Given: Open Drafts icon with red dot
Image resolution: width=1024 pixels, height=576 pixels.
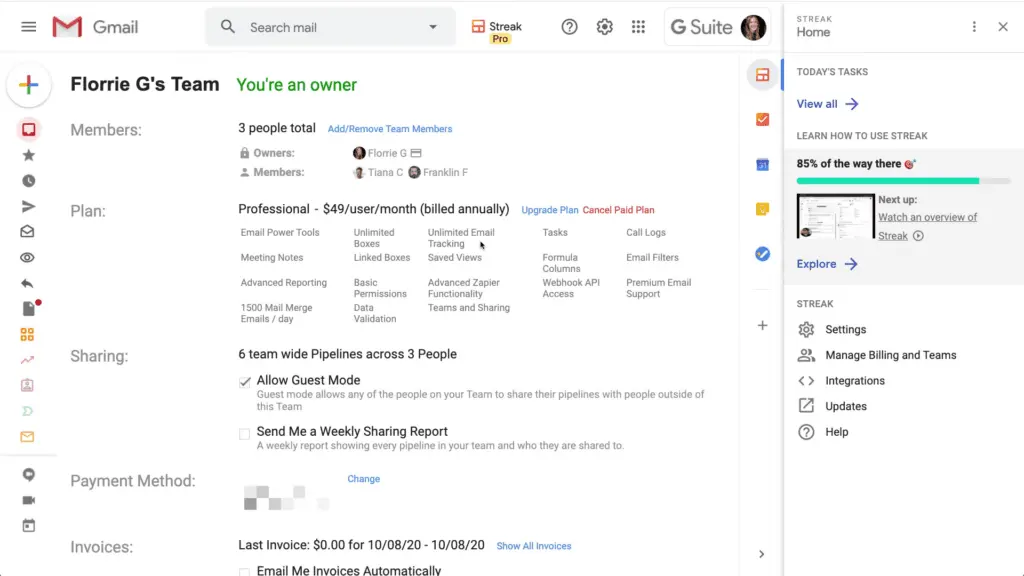Looking at the screenshot, I should pyautogui.click(x=29, y=308).
